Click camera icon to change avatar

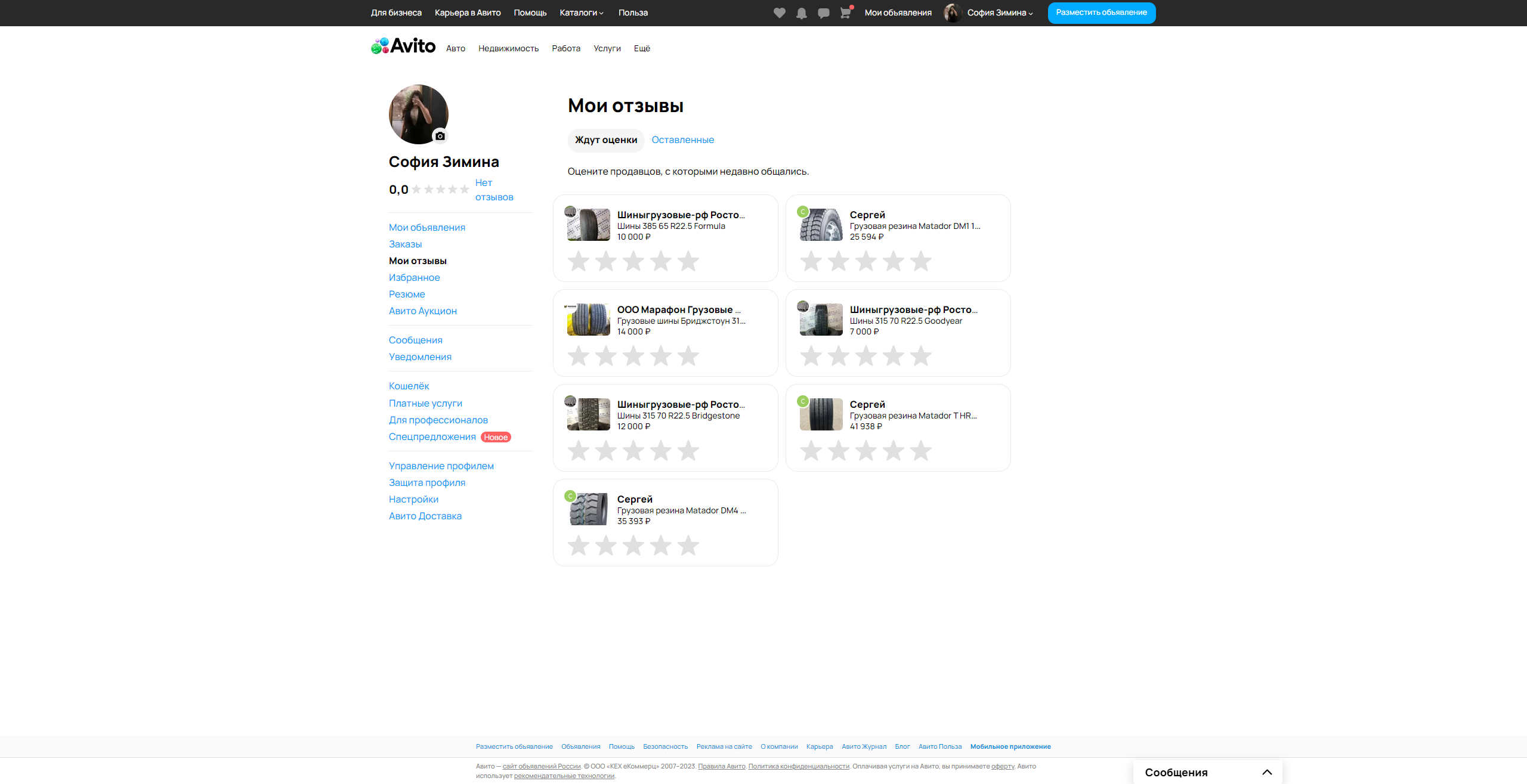pyautogui.click(x=440, y=136)
